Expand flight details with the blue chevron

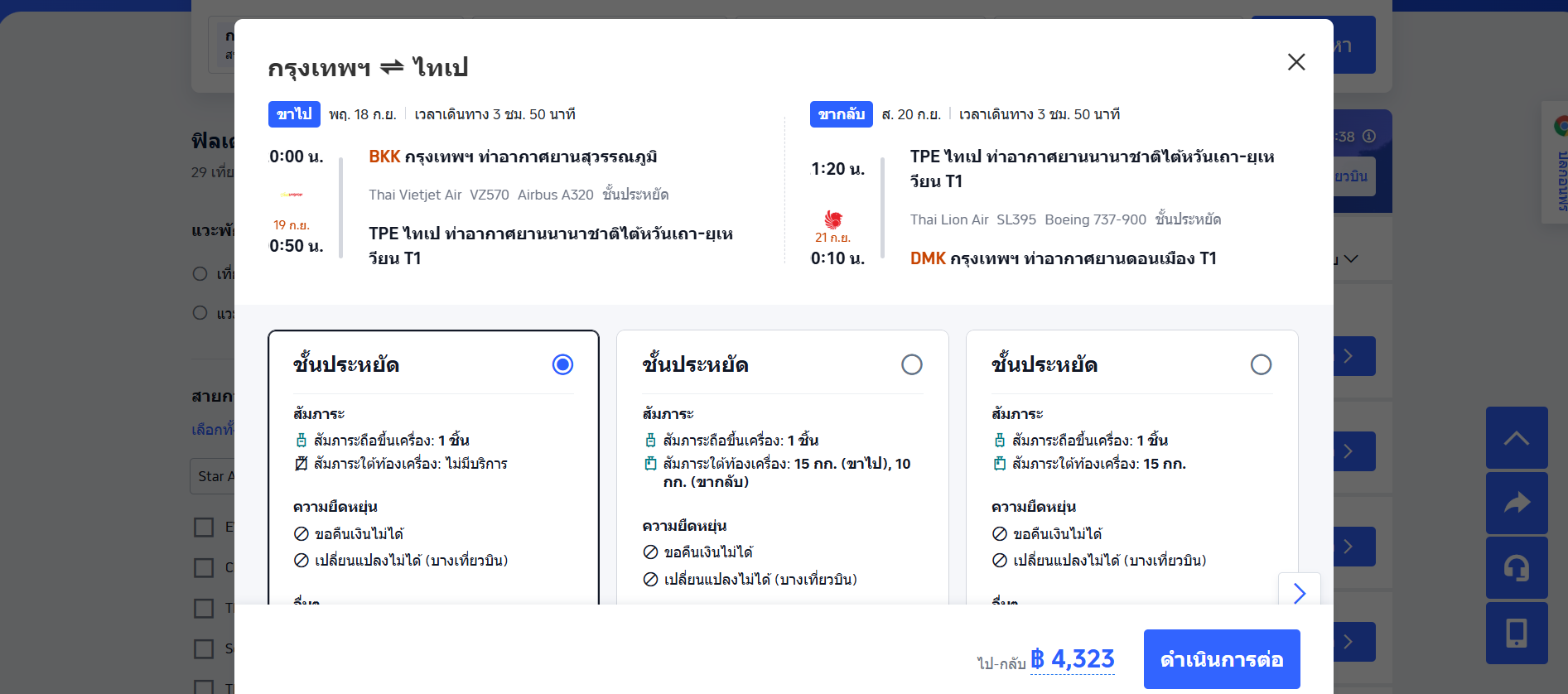tap(1348, 355)
